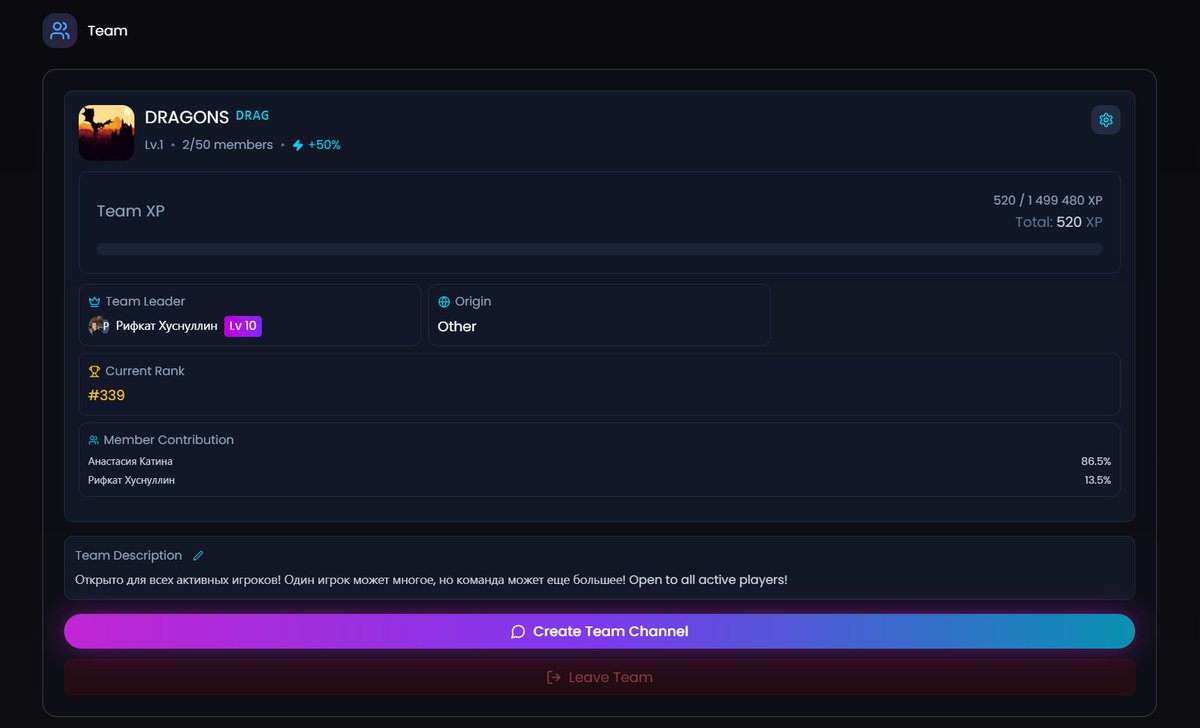The height and width of the screenshot is (728, 1200).
Task: Click the lightning bolt boost icon
Action: pos(297,145)
